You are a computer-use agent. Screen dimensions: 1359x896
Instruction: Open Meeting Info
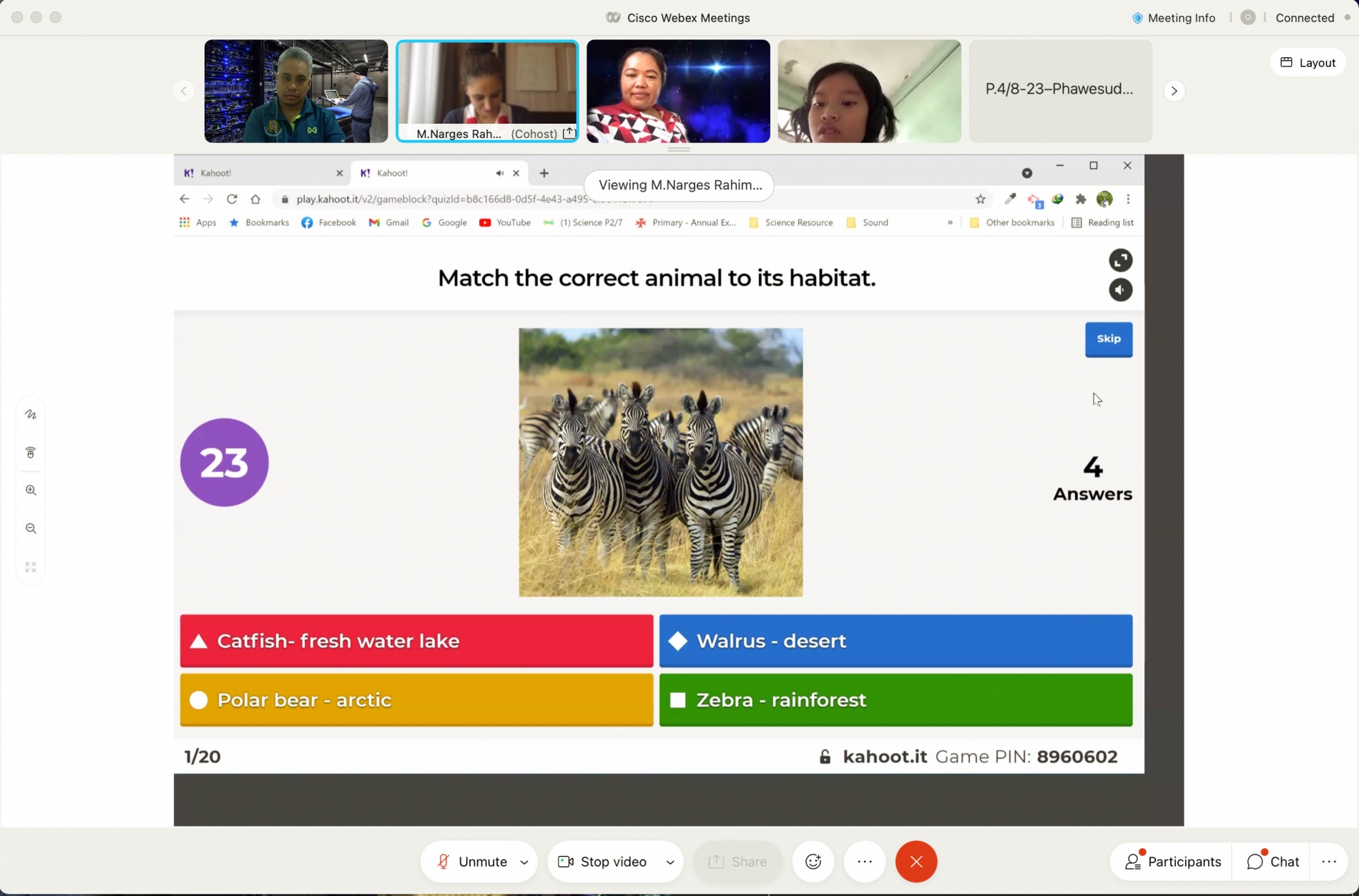pos(1174,18)
